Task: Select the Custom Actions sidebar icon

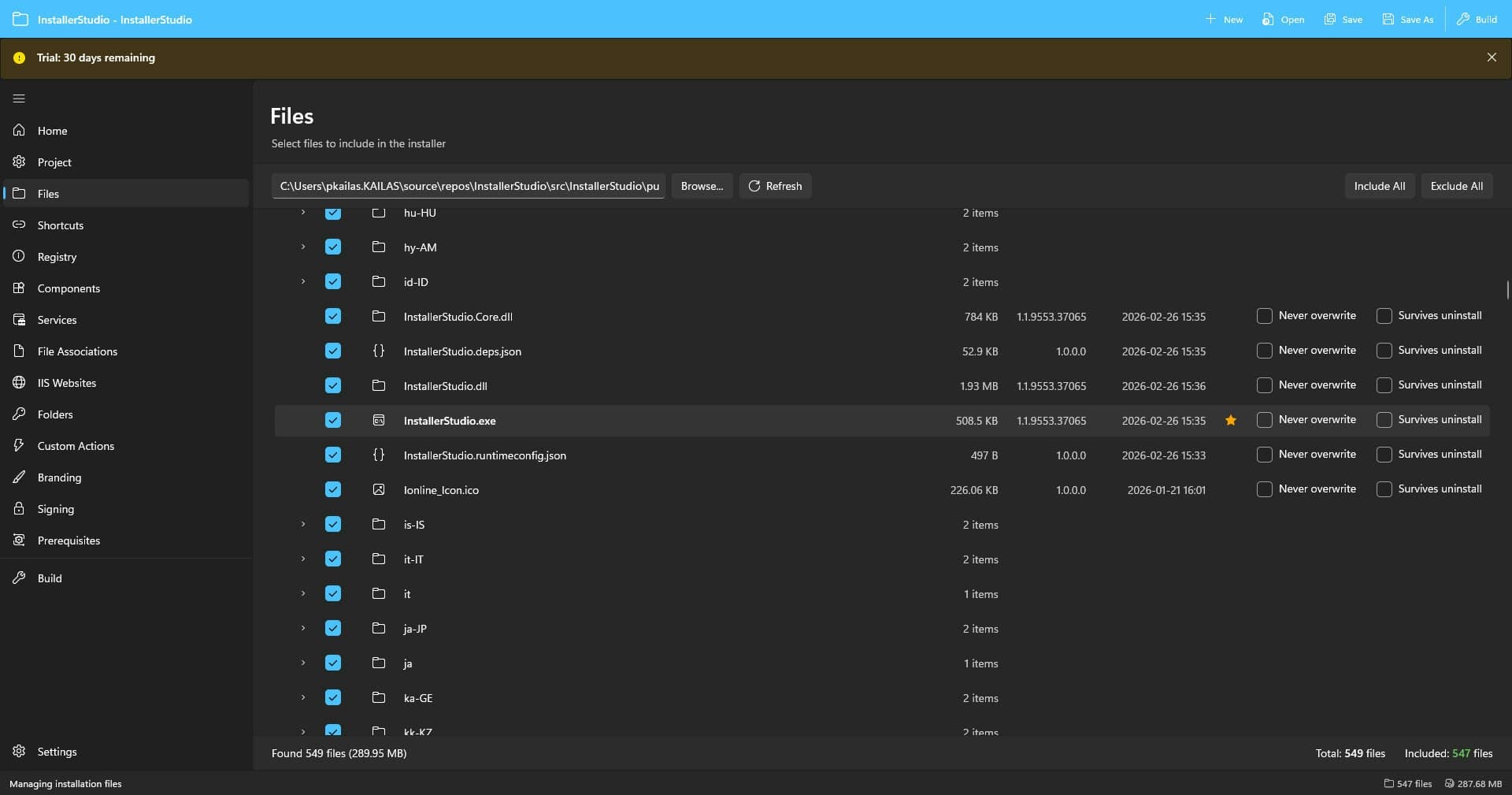Action: point(19,445)
